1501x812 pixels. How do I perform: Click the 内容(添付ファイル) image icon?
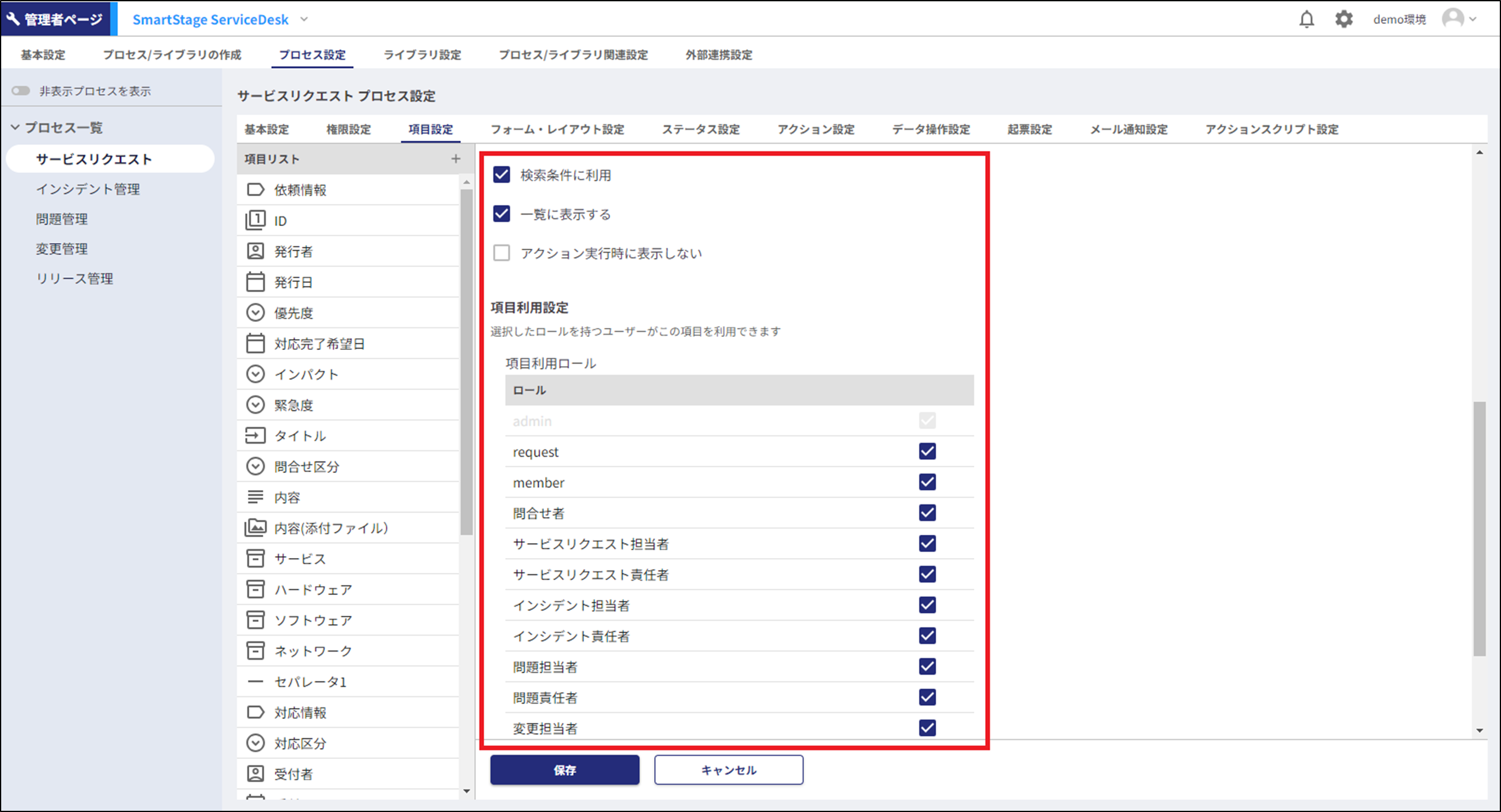(x=255, y=528)
